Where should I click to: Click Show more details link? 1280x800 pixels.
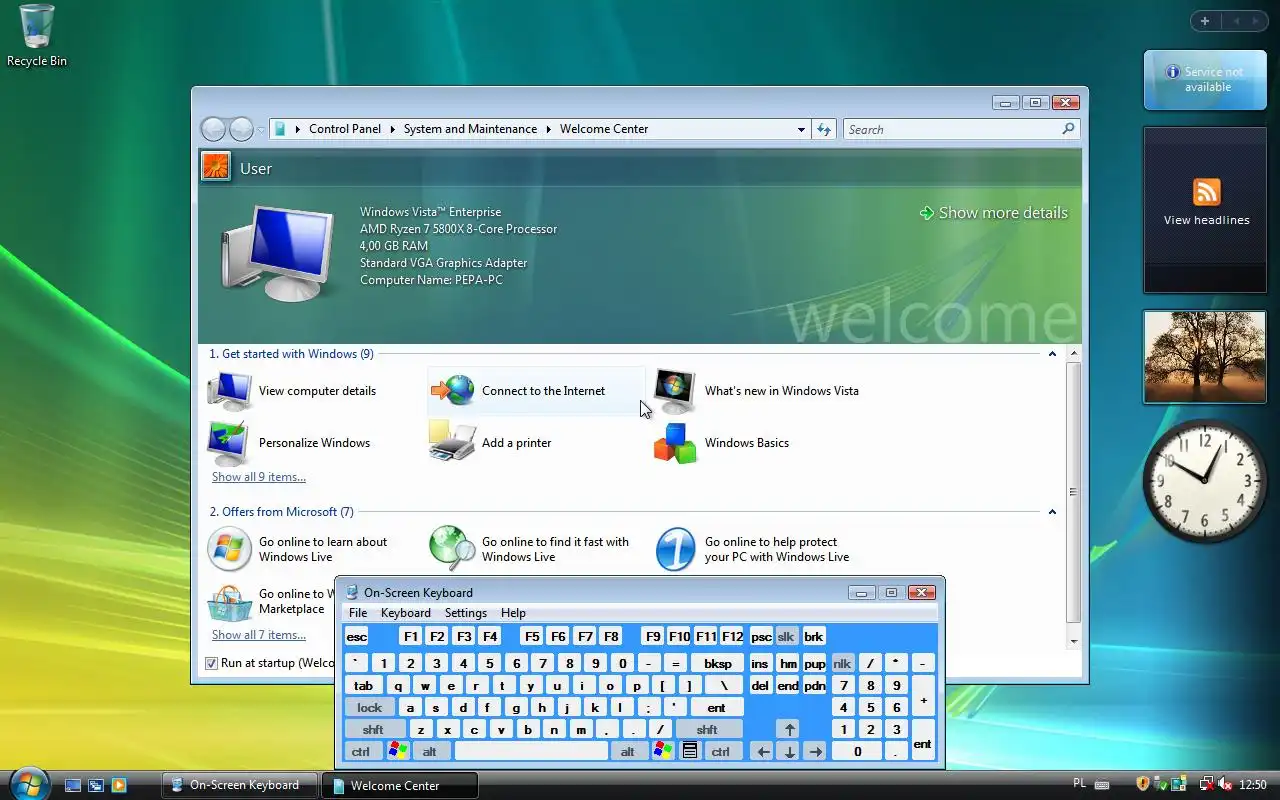(994, 213)
